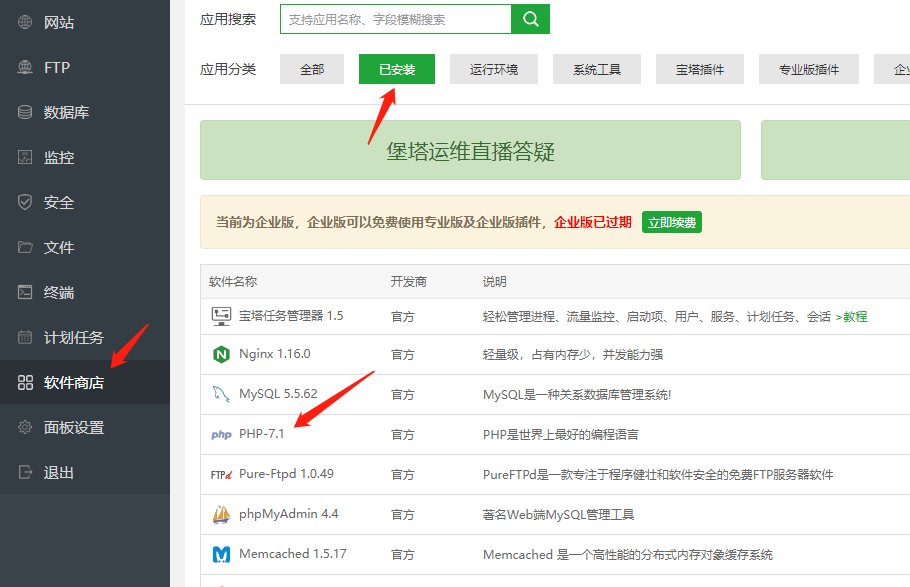This screenshot has width=910, height=587.
Task: Open the >教程 tutorial link
Action: [851, 316]
